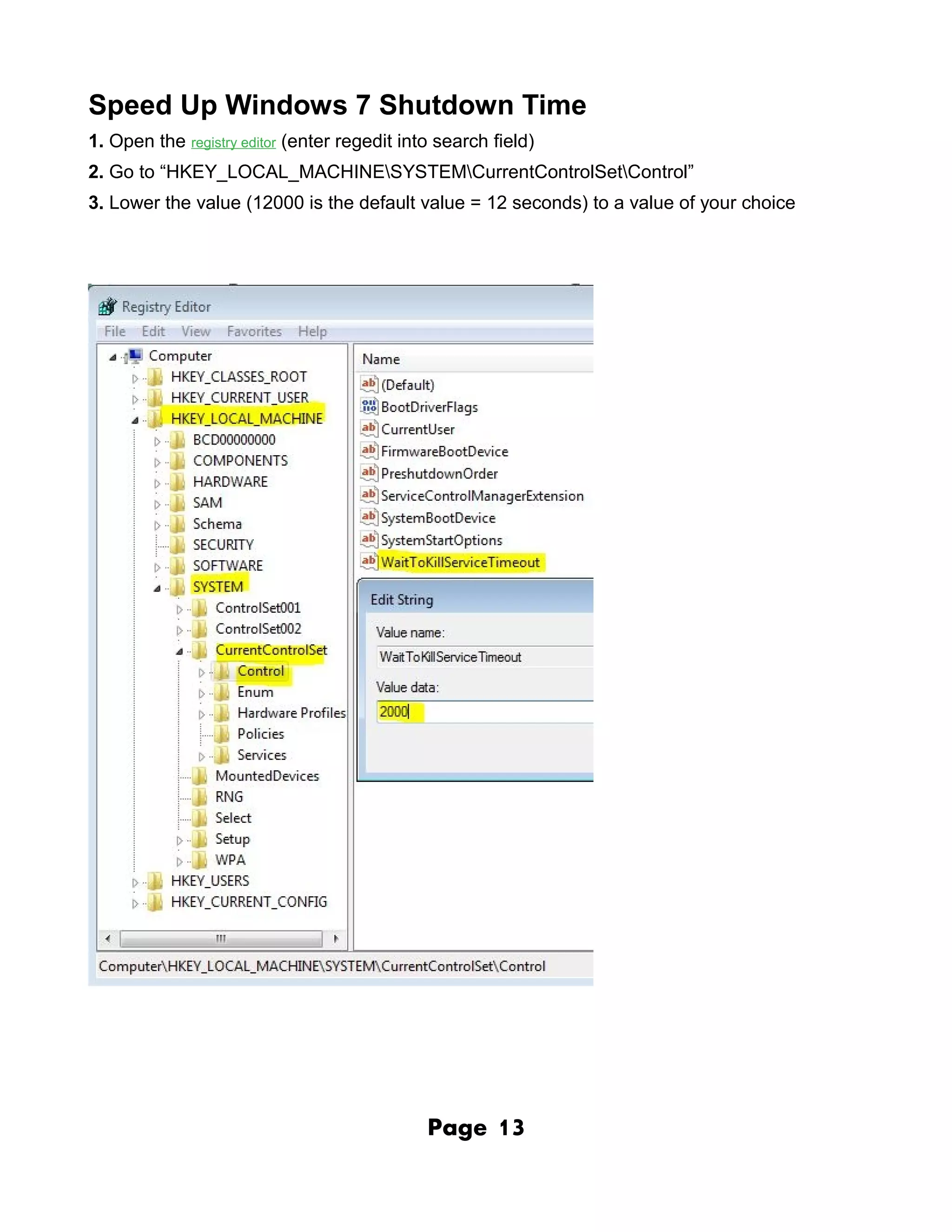Click the Registry Editor title bar icon
The image size is (952, 1232).
[107, 306]
